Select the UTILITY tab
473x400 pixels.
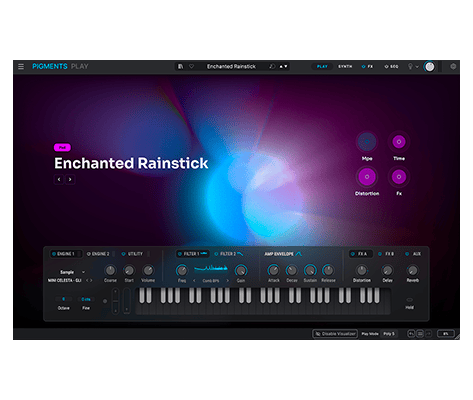tap(135, 254)
